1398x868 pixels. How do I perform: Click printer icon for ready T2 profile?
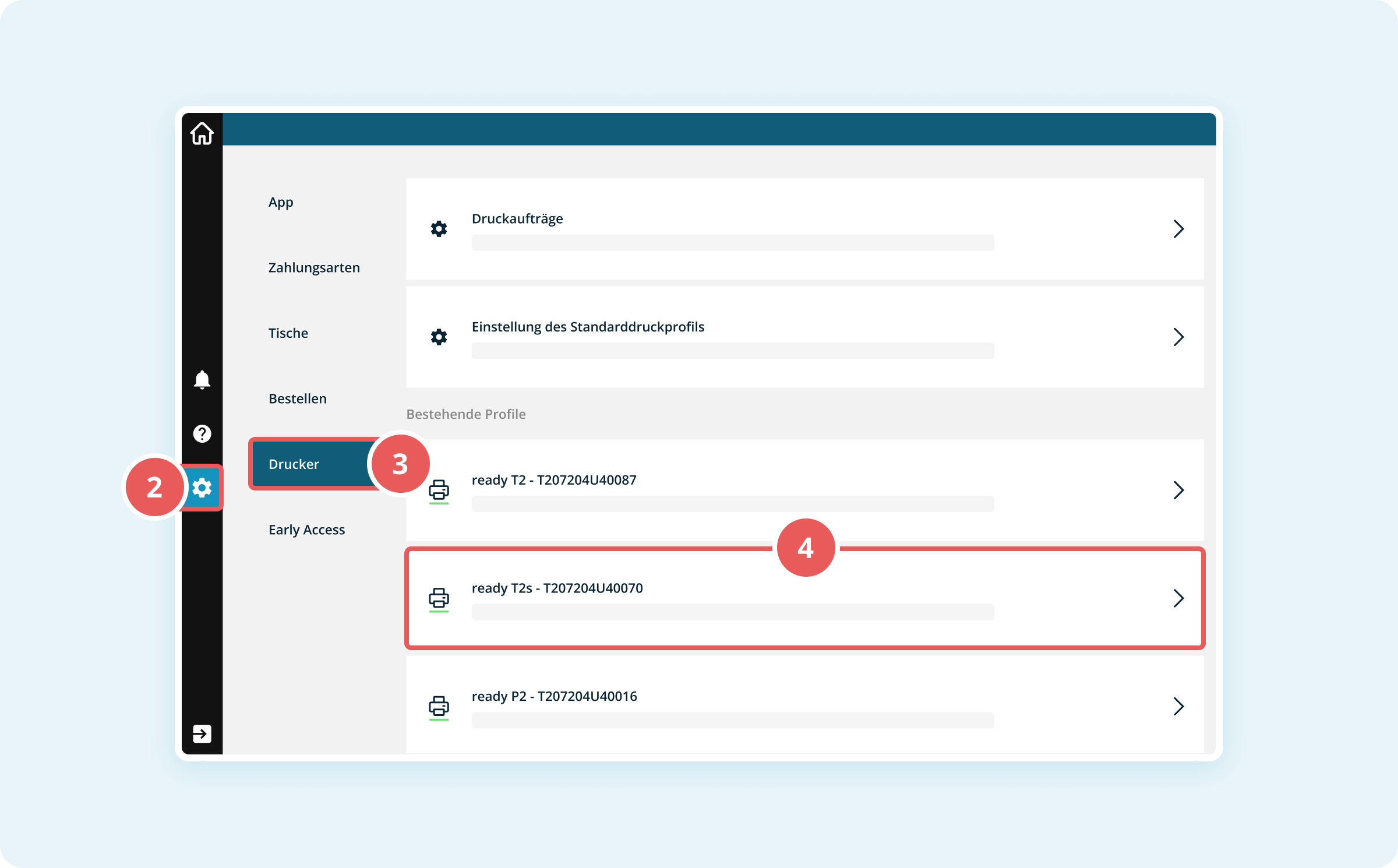point(439,491)
